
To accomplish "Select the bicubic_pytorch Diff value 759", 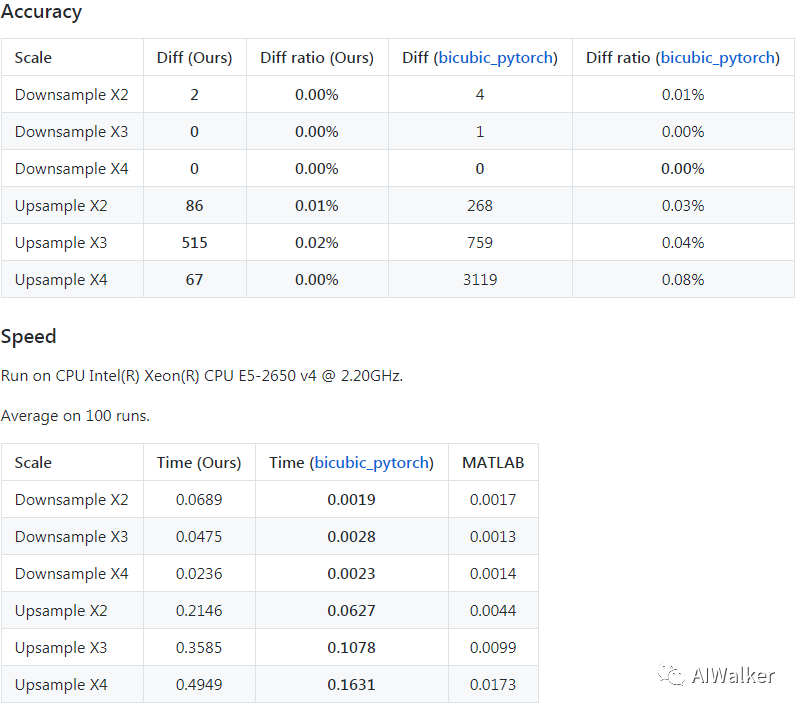I will click(480, 243).
